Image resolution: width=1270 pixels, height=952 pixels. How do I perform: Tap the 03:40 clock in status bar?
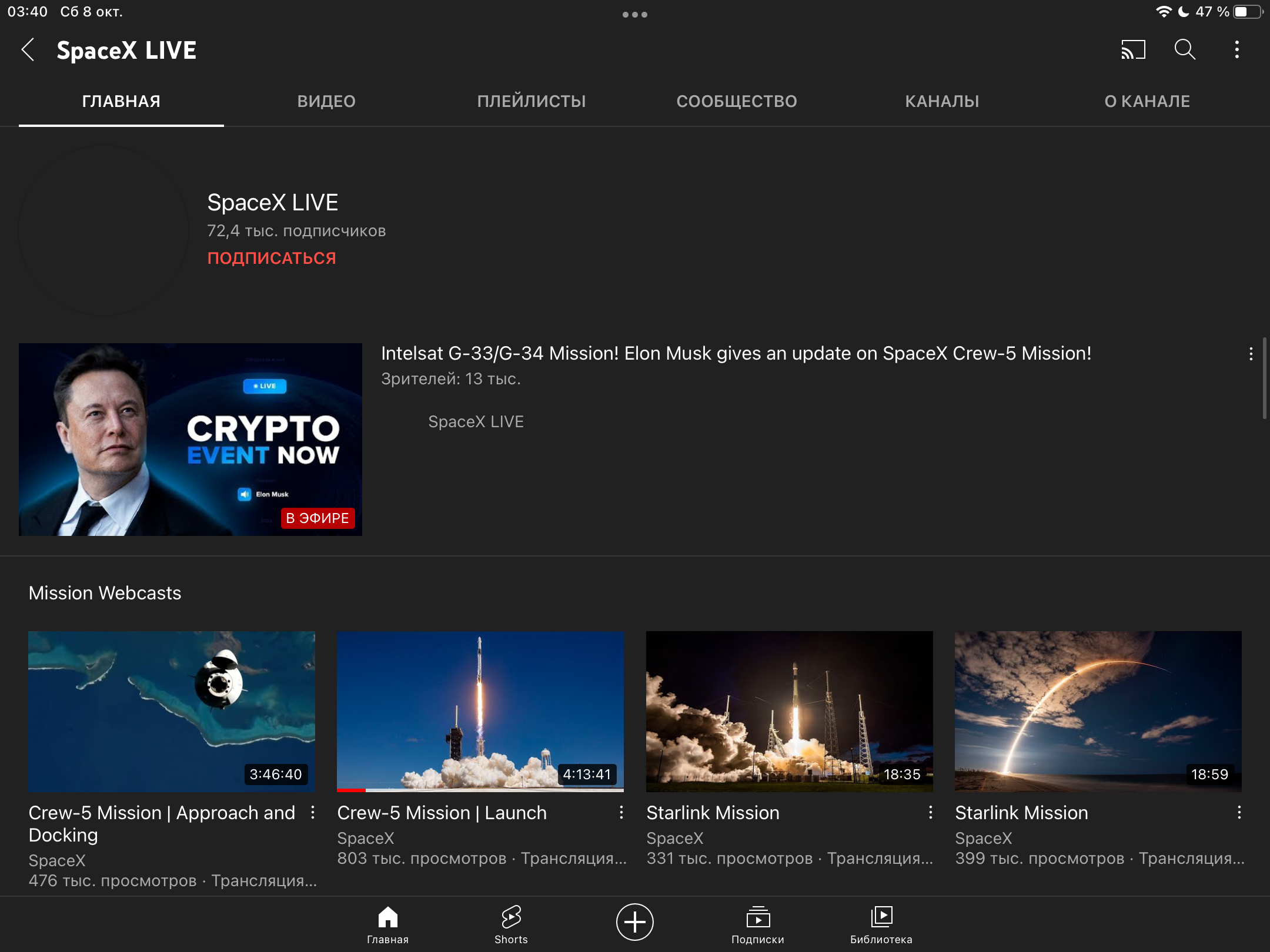point(27,12)
